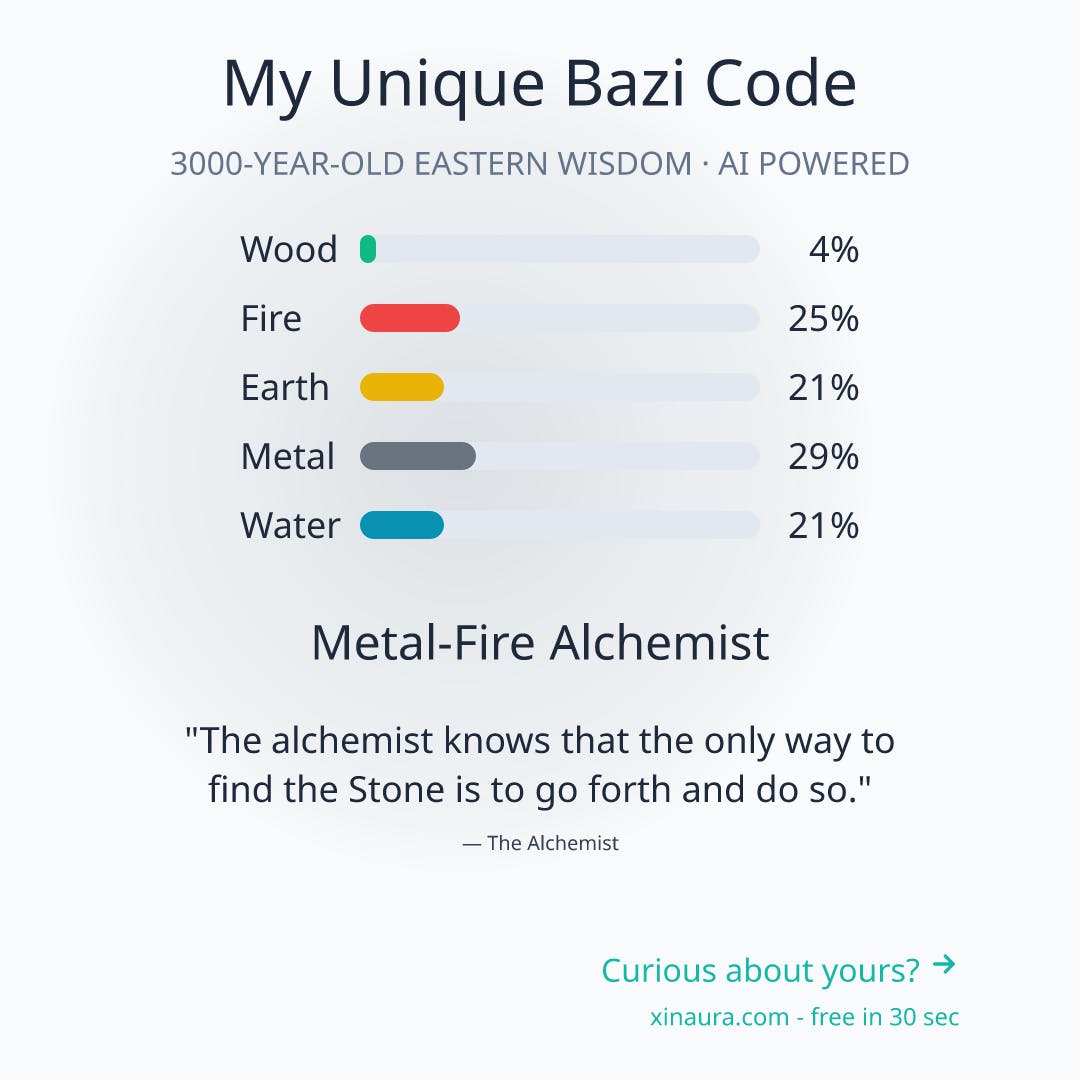
Task: Click the Fire element label
Action: (271, 318)
